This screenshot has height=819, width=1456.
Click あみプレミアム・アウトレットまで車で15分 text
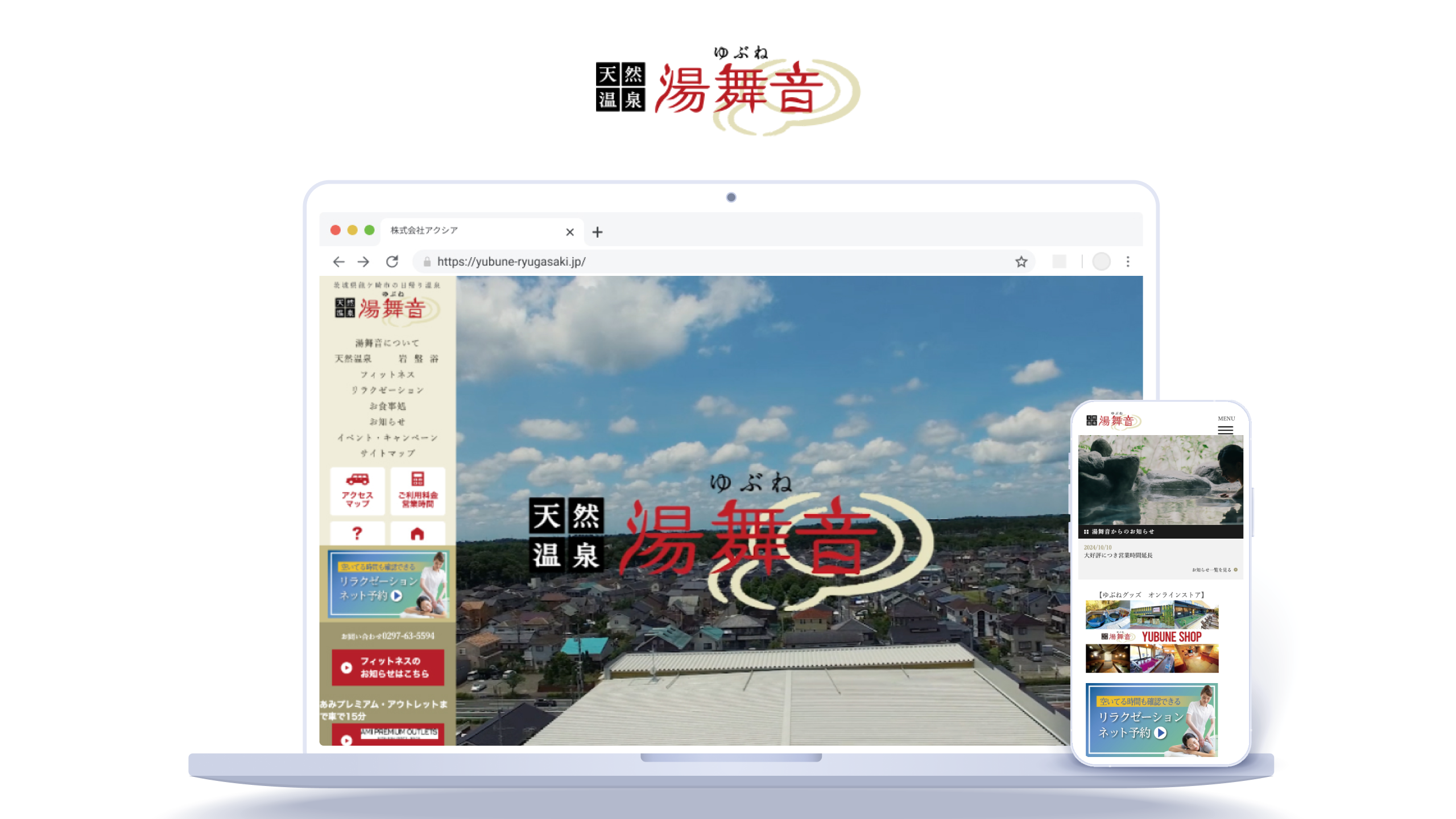pos(384,710)
